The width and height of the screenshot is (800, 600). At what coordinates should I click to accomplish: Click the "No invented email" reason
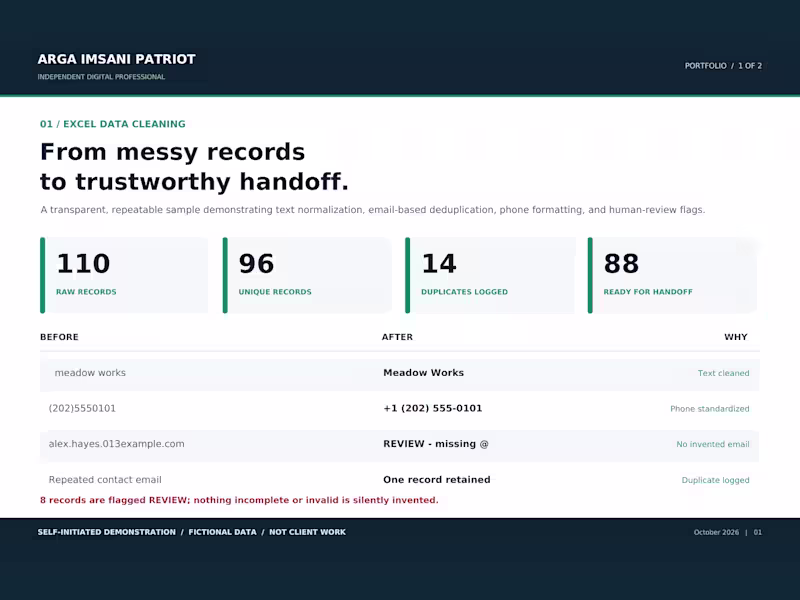[x=713, y=444]
